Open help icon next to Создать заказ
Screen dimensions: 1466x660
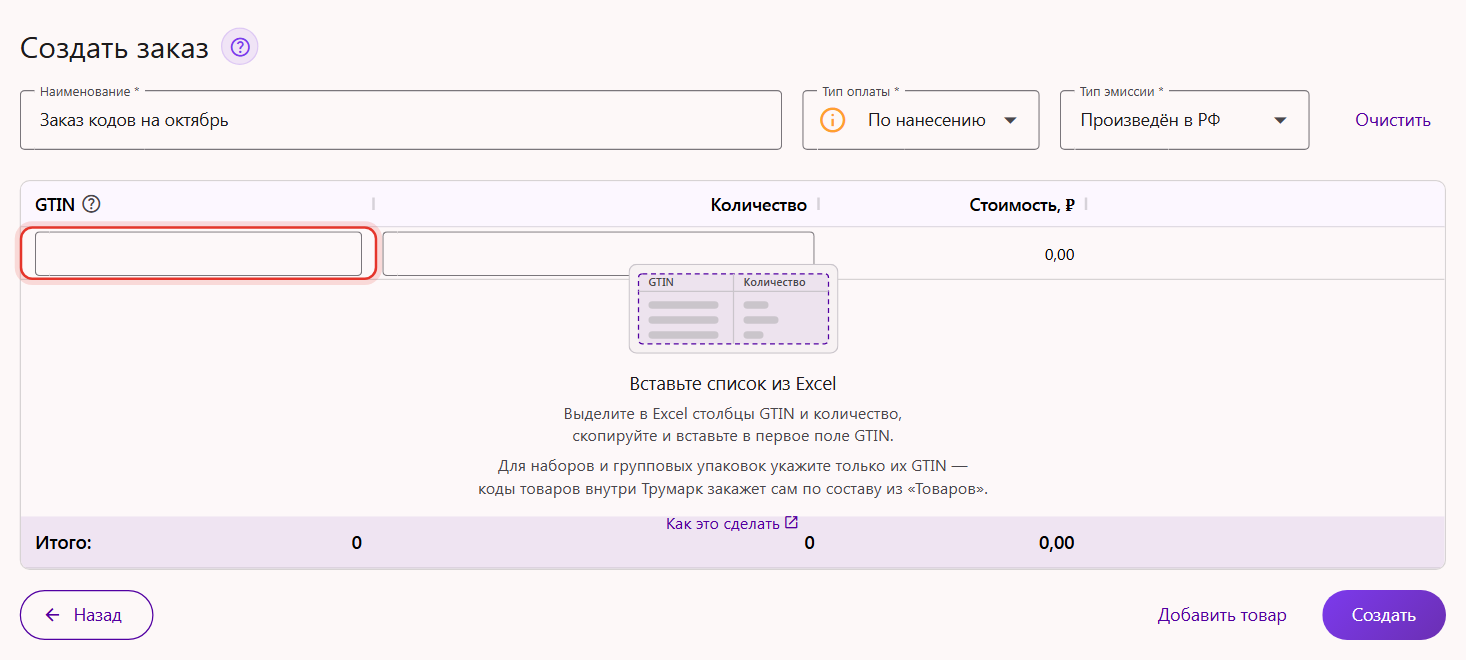click(x=240, y=47)
